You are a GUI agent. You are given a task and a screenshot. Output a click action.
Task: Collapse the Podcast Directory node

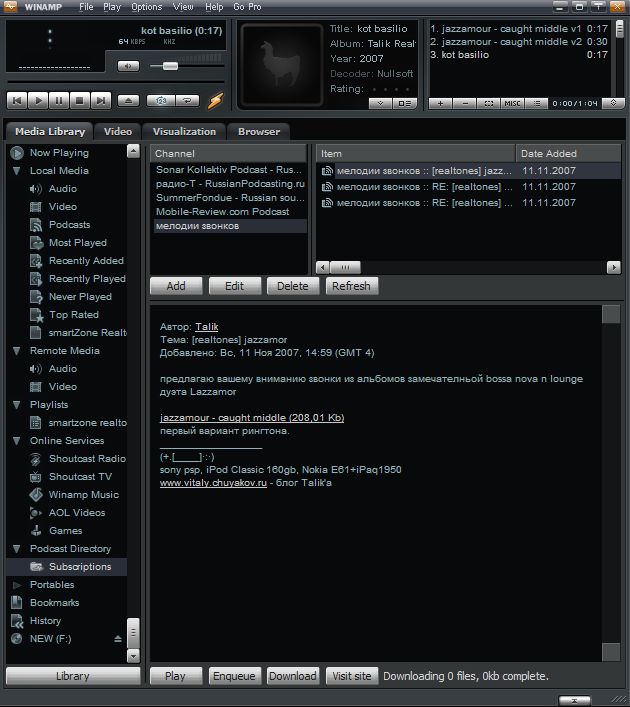[17, 549]
